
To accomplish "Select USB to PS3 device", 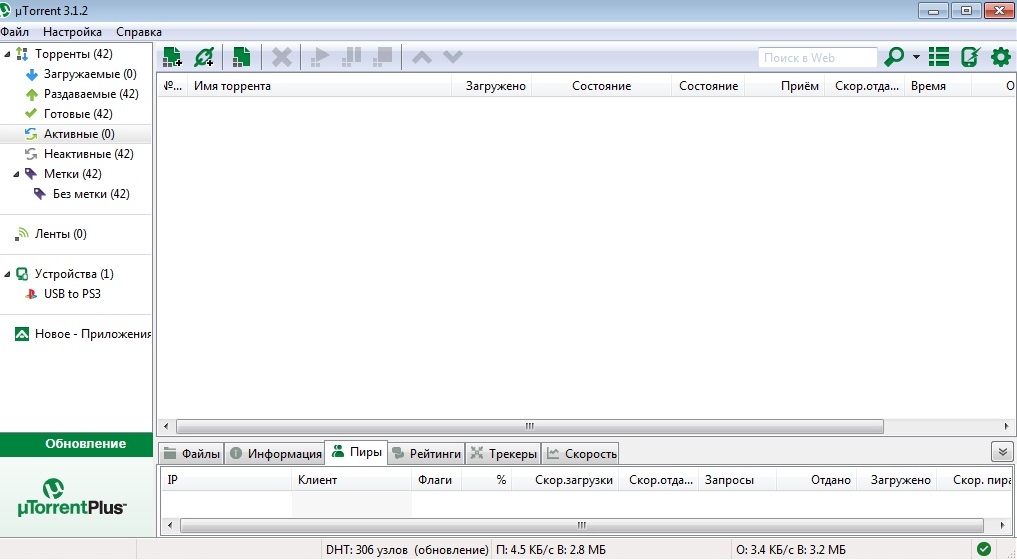I will (x=71, y=294).
